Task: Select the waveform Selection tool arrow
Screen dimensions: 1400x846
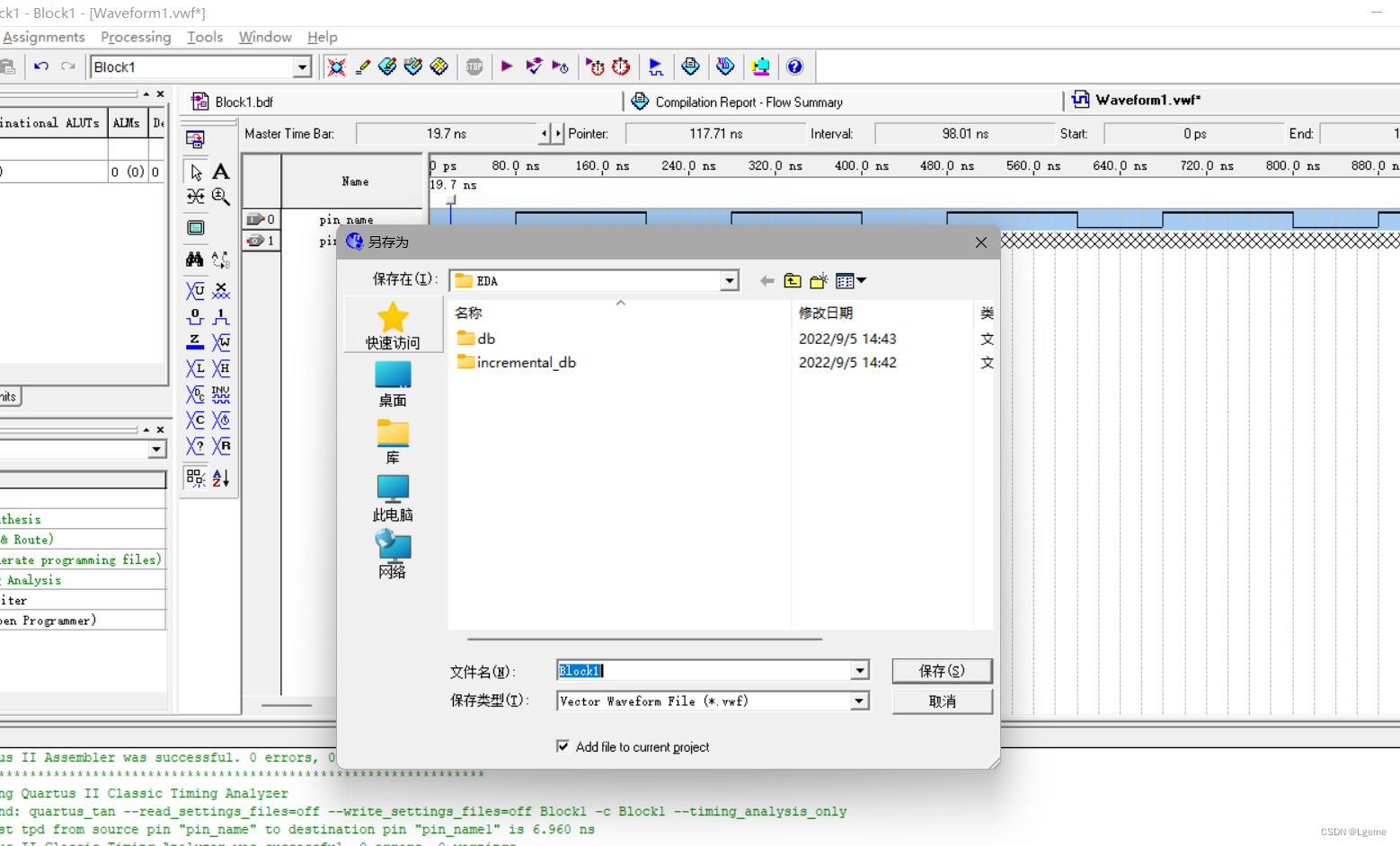Action: pos(194,171)
